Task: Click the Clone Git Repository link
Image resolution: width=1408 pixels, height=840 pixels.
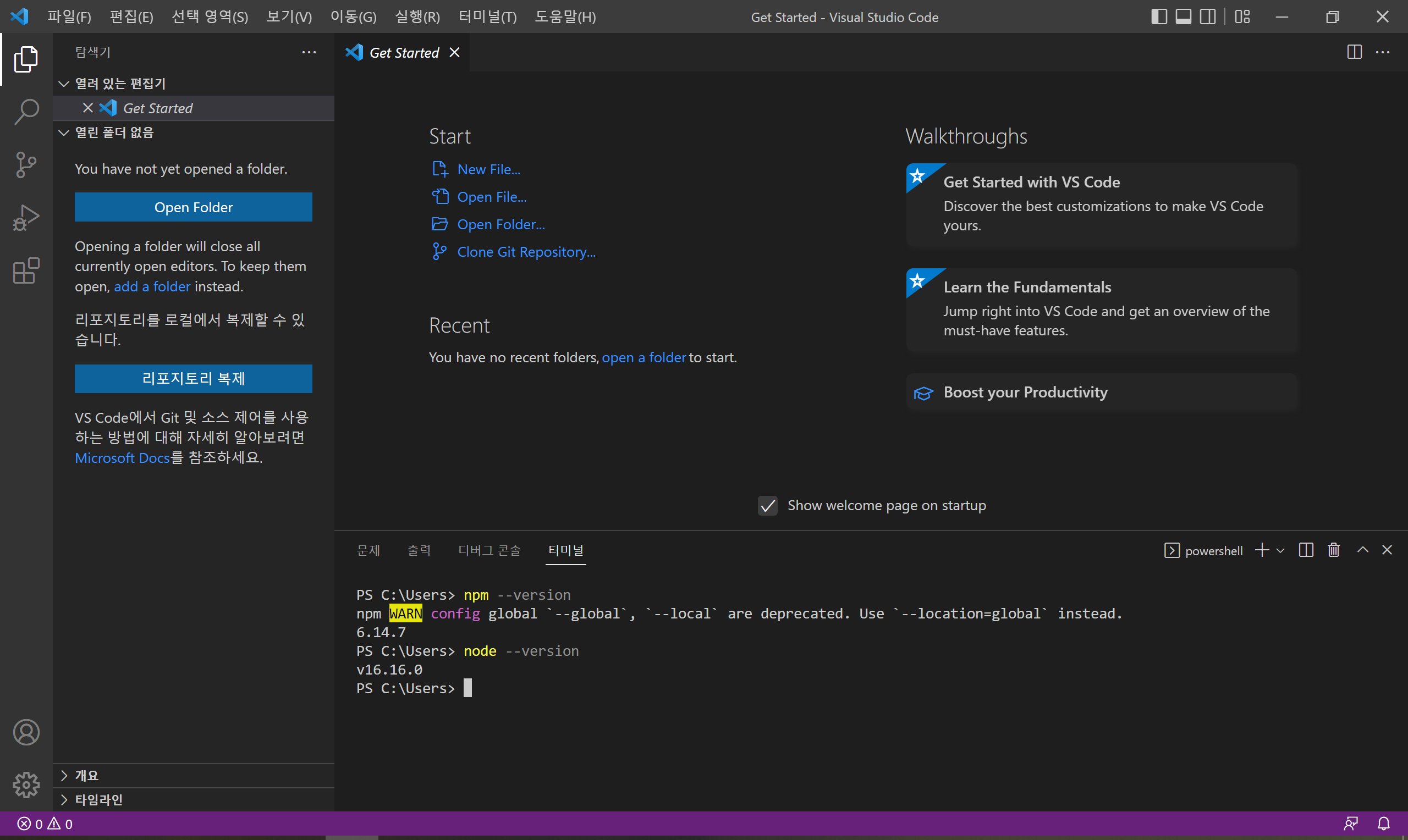Action: click(526, 252)
